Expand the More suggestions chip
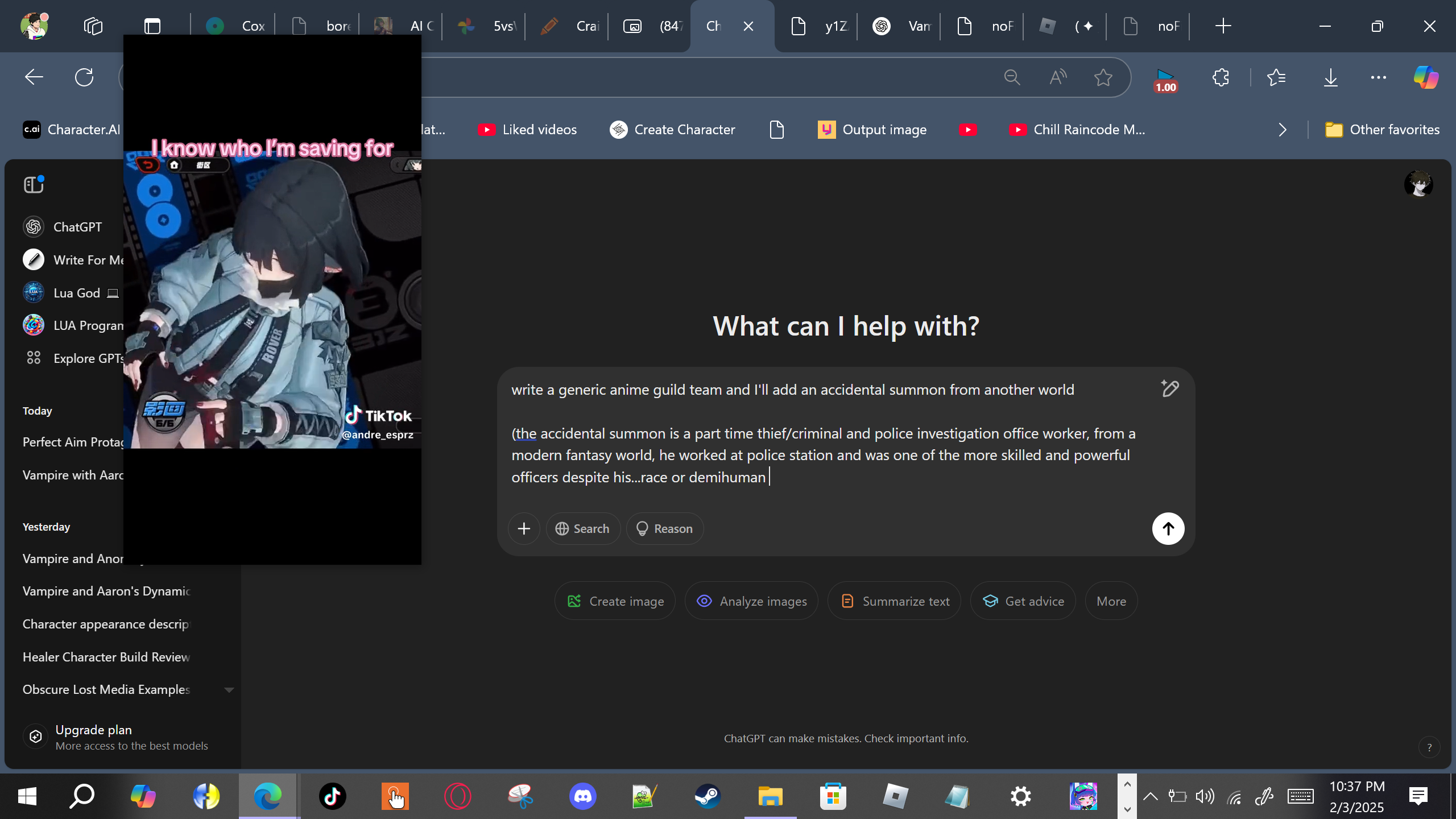Viewport: 1456px width, 819px height. [x=1111, y=601]
